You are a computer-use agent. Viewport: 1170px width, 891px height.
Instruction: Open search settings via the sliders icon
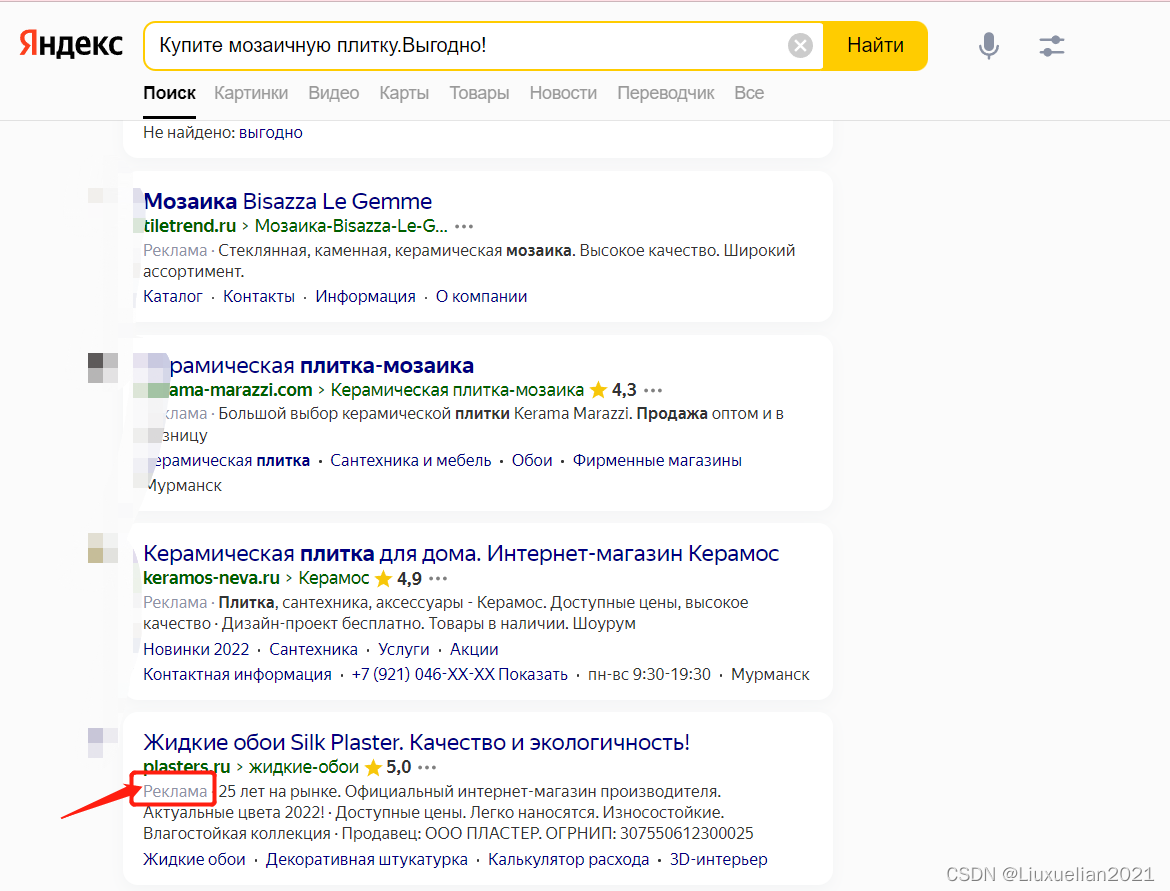point(1051,46)
